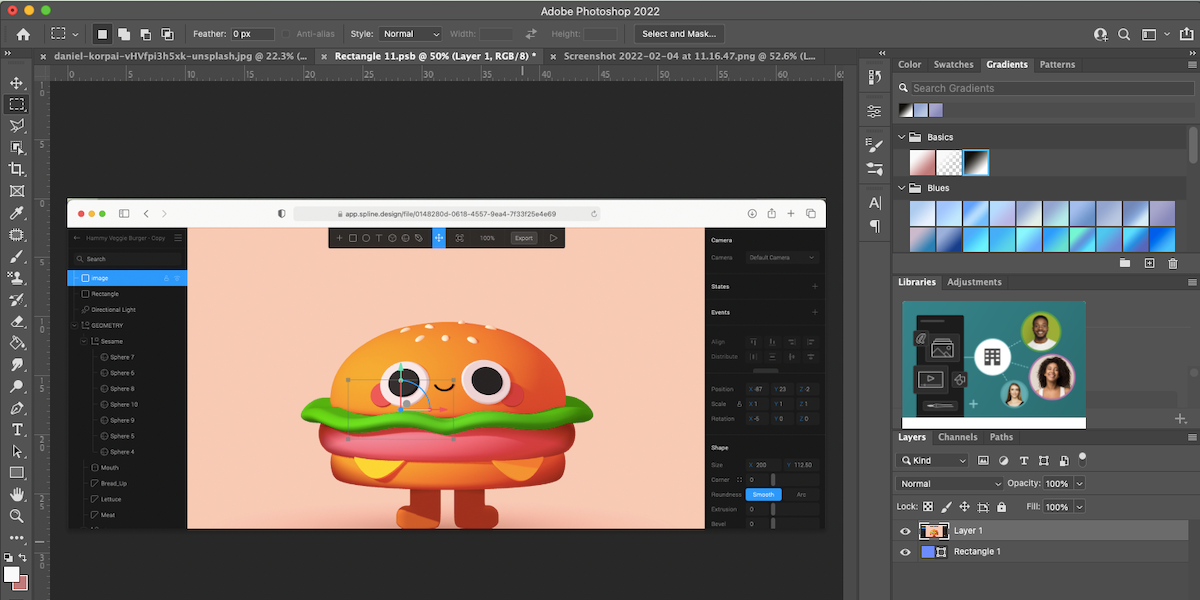Click the foreground color swatch
The height and width of the screenshot is (600, 1200).
tap(12, 574)
